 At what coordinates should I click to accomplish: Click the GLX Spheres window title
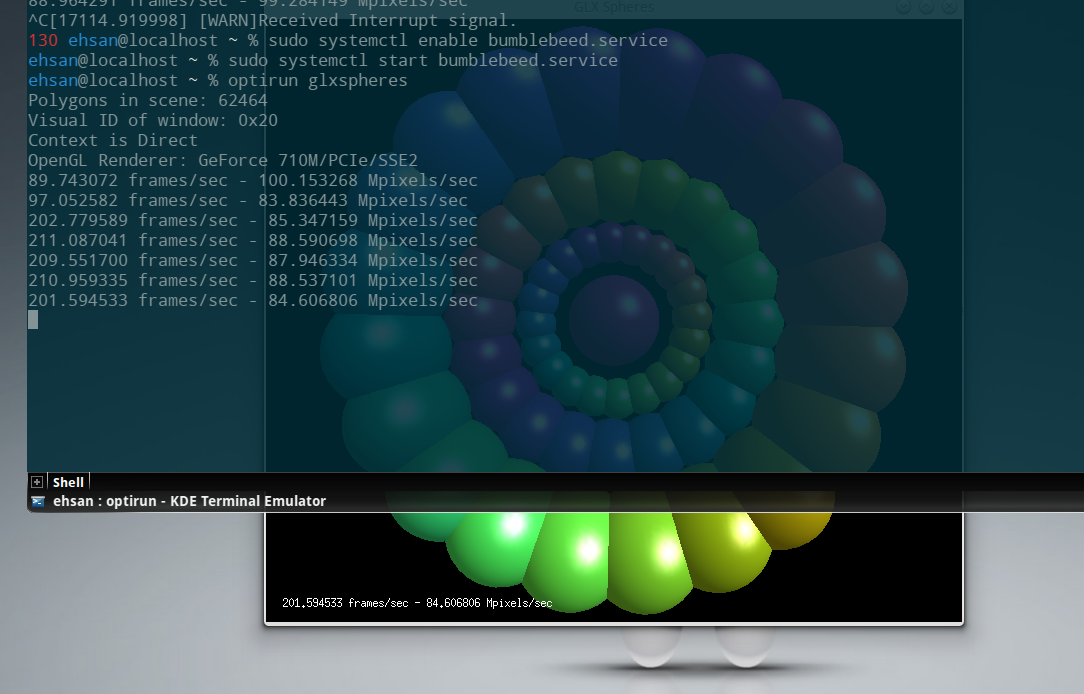pyautogui.click(x=614, y=7)
